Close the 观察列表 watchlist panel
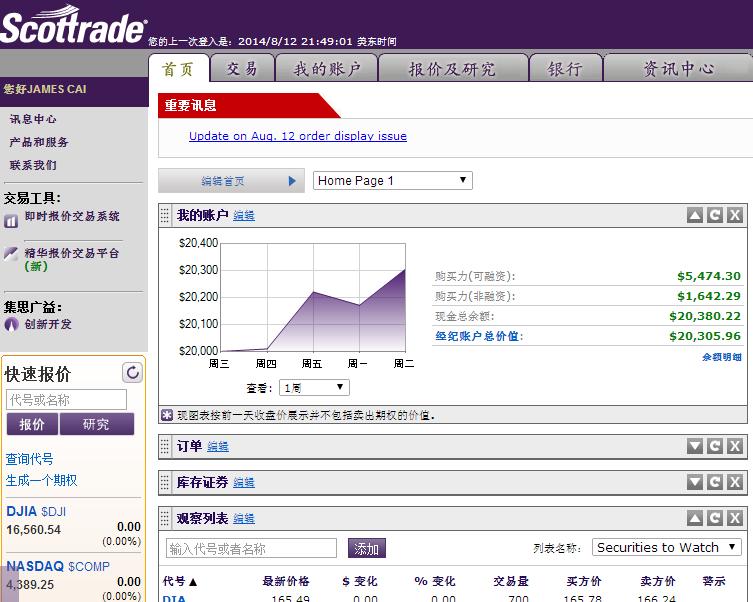This screenshot has height=602, width=753. [735, 518]
